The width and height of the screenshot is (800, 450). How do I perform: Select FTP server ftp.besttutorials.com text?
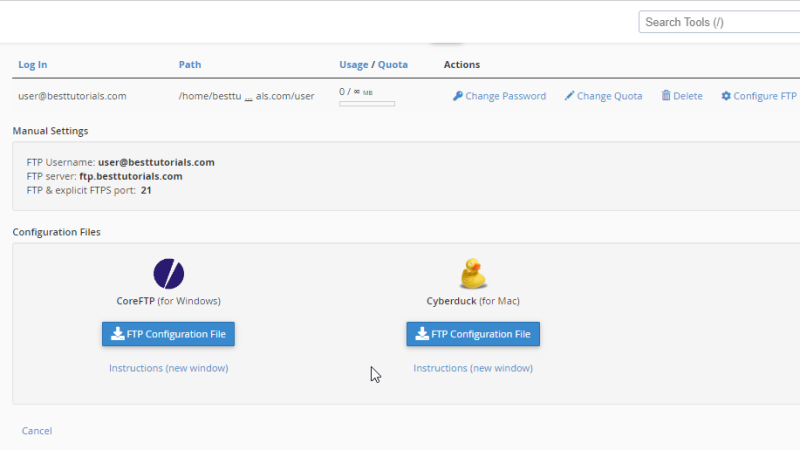[131, 176]
